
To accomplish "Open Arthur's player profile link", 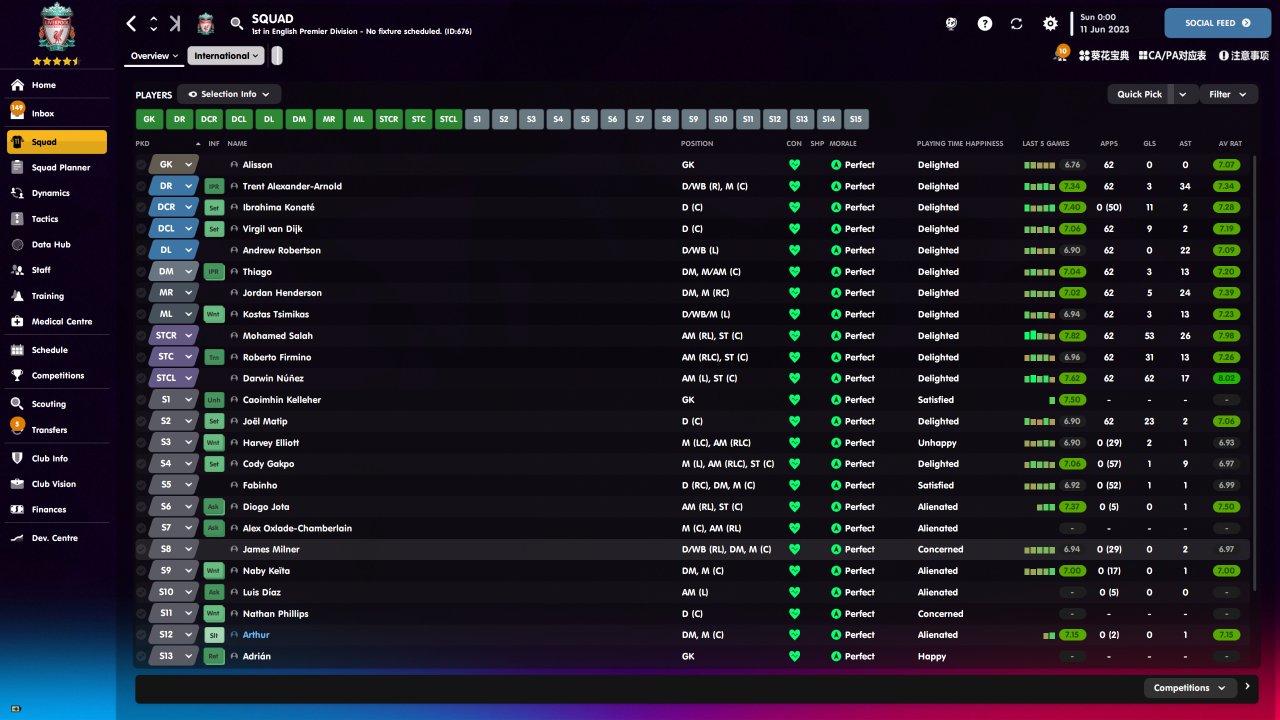I will click(x=256, y=635).
